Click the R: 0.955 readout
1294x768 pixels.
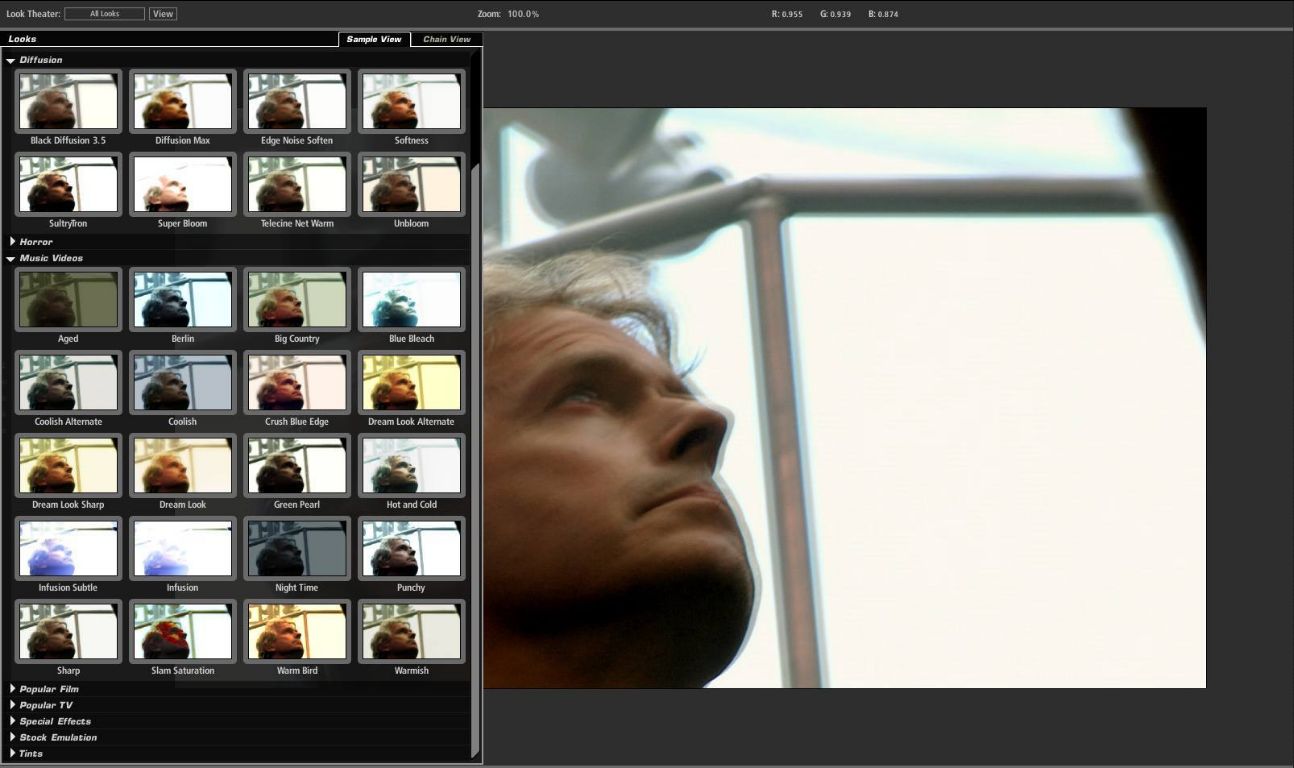coord(787,14)
